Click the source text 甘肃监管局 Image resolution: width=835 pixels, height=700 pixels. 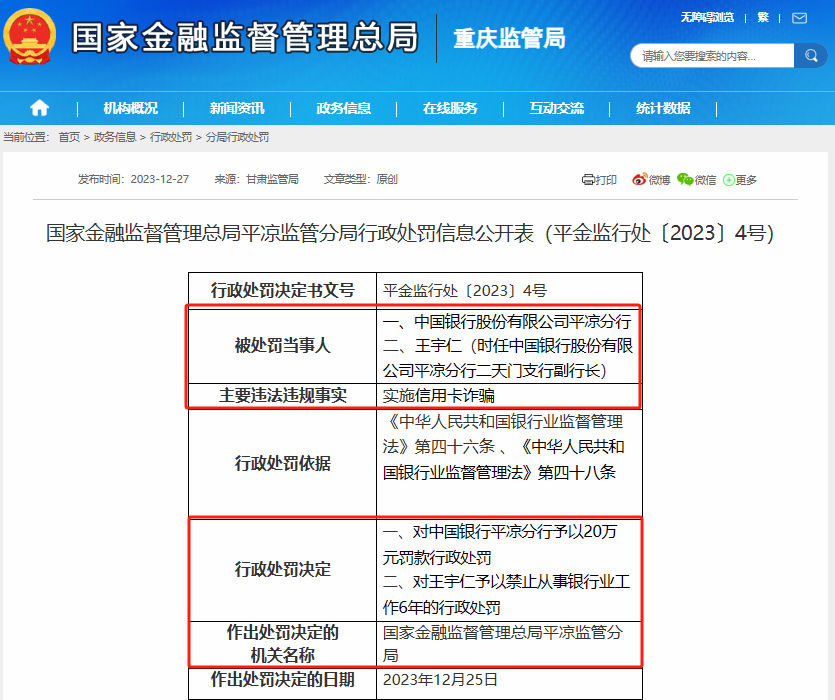click(272, 180)
